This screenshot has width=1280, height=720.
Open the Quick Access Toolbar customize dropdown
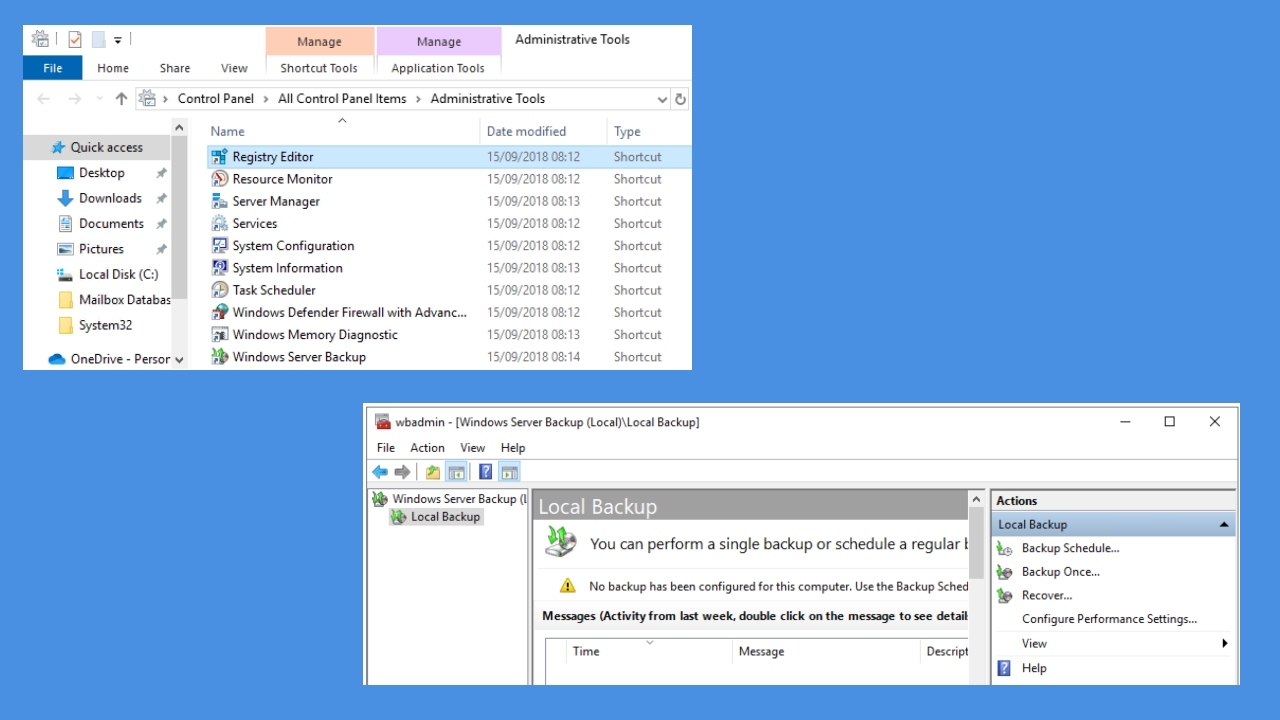[x=117, y=41]
